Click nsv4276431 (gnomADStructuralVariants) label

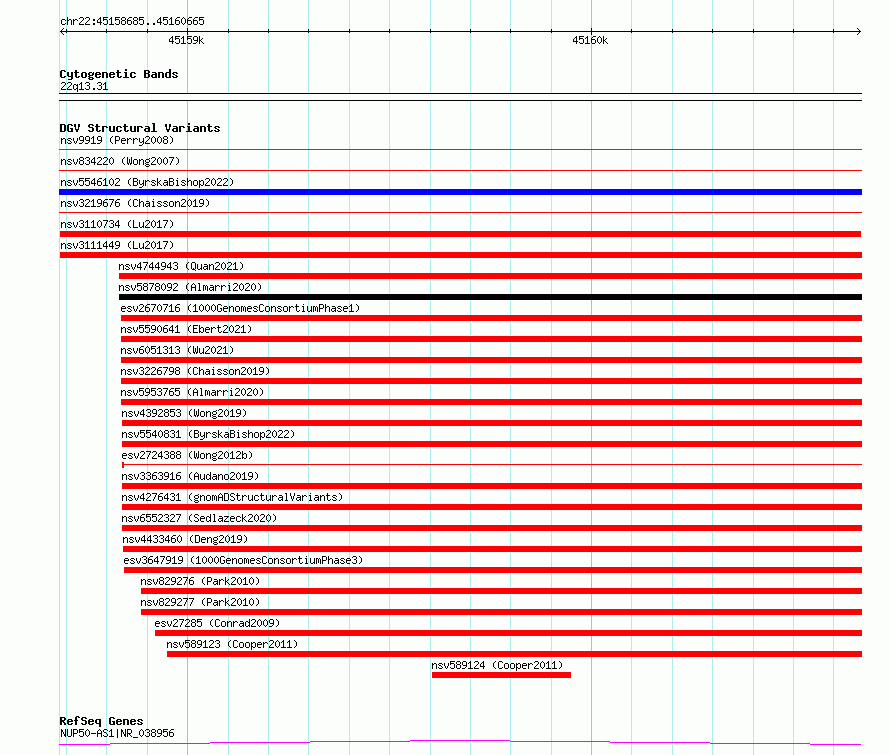coord(232,497)
